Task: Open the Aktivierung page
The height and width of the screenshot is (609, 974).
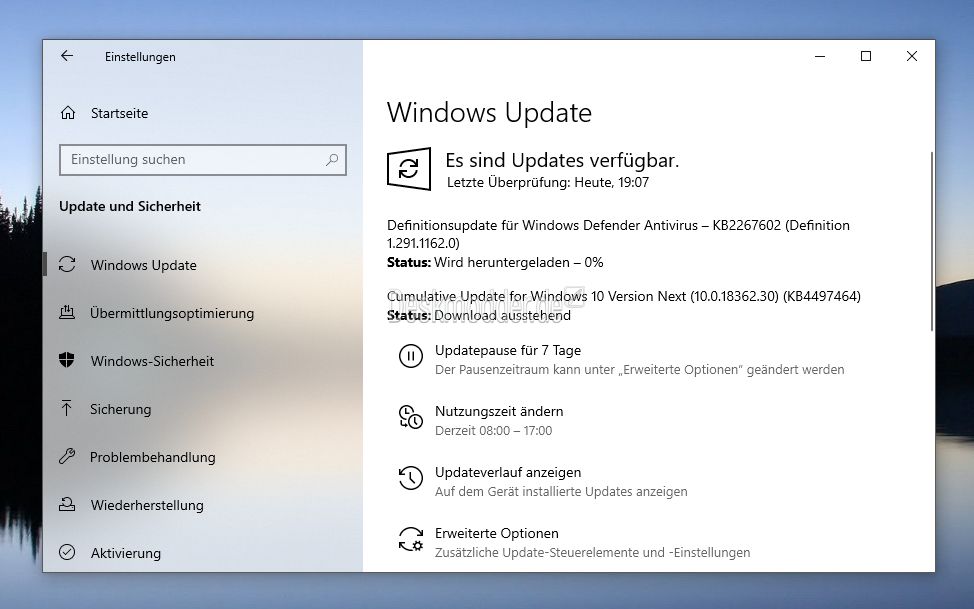Action: pyautogui.click(x=125, y=553)
